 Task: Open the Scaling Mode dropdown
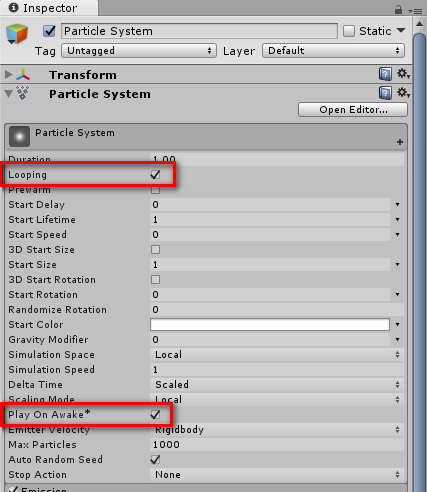point(277,399)
